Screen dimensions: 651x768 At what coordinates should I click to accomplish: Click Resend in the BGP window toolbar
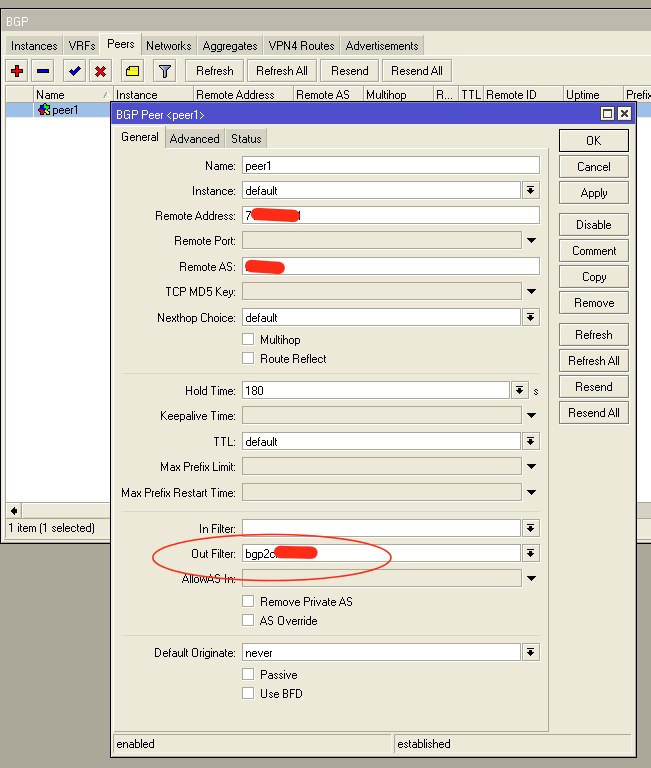tap(349, 71)
